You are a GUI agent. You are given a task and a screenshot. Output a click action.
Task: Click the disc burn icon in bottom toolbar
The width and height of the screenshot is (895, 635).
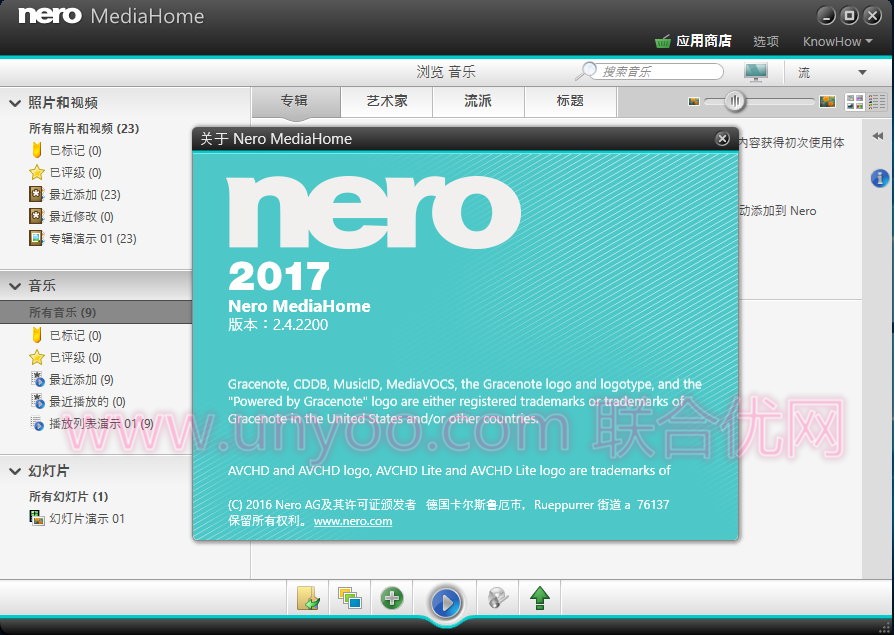pos(498,598)
